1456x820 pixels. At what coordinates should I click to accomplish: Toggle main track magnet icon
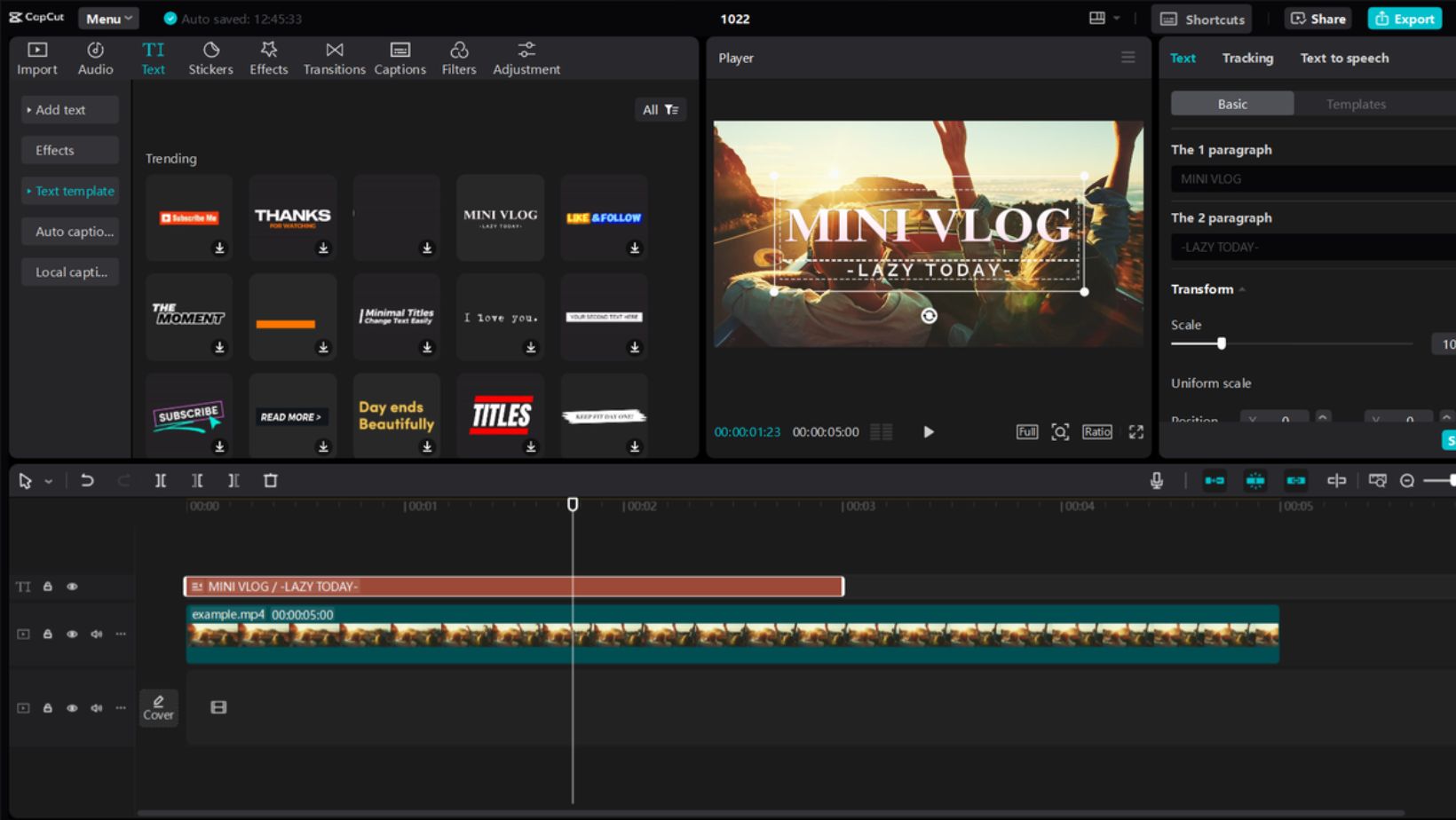point(1215,480)
